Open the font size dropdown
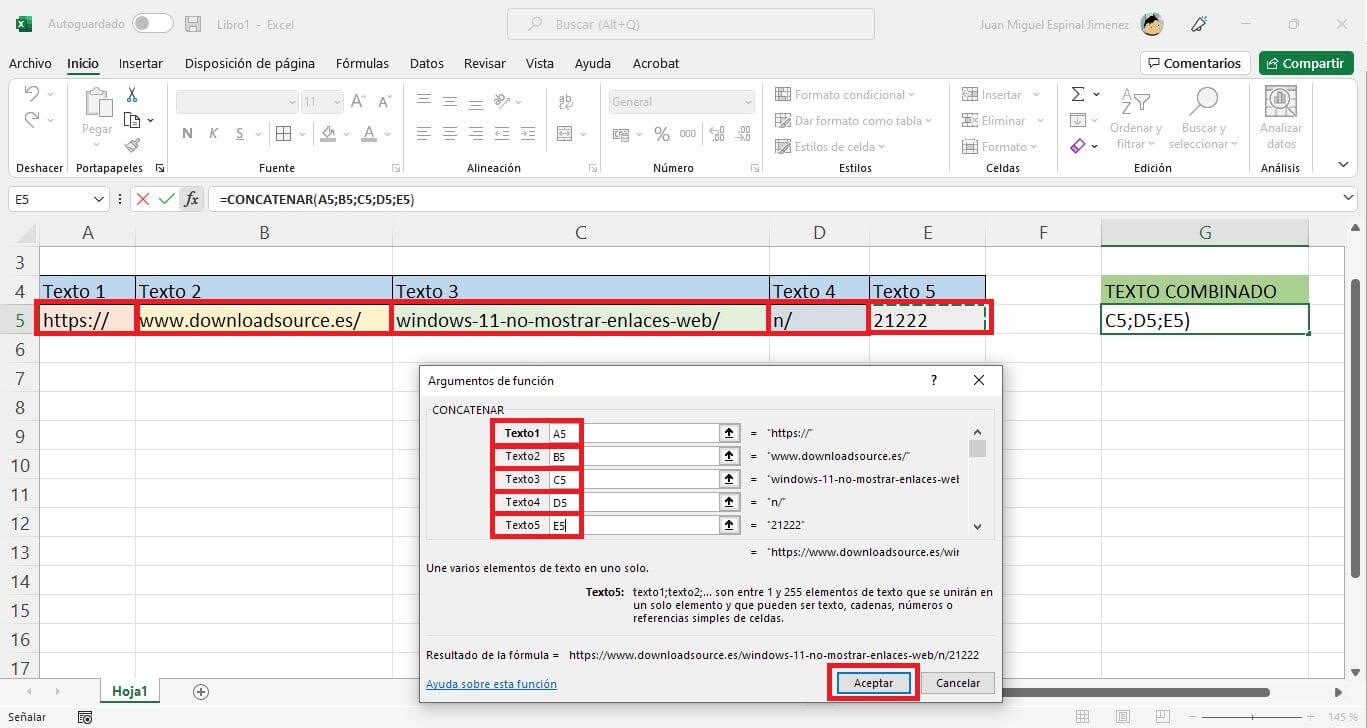This screenshot has width=1367, height=728. tap(337, 101)
